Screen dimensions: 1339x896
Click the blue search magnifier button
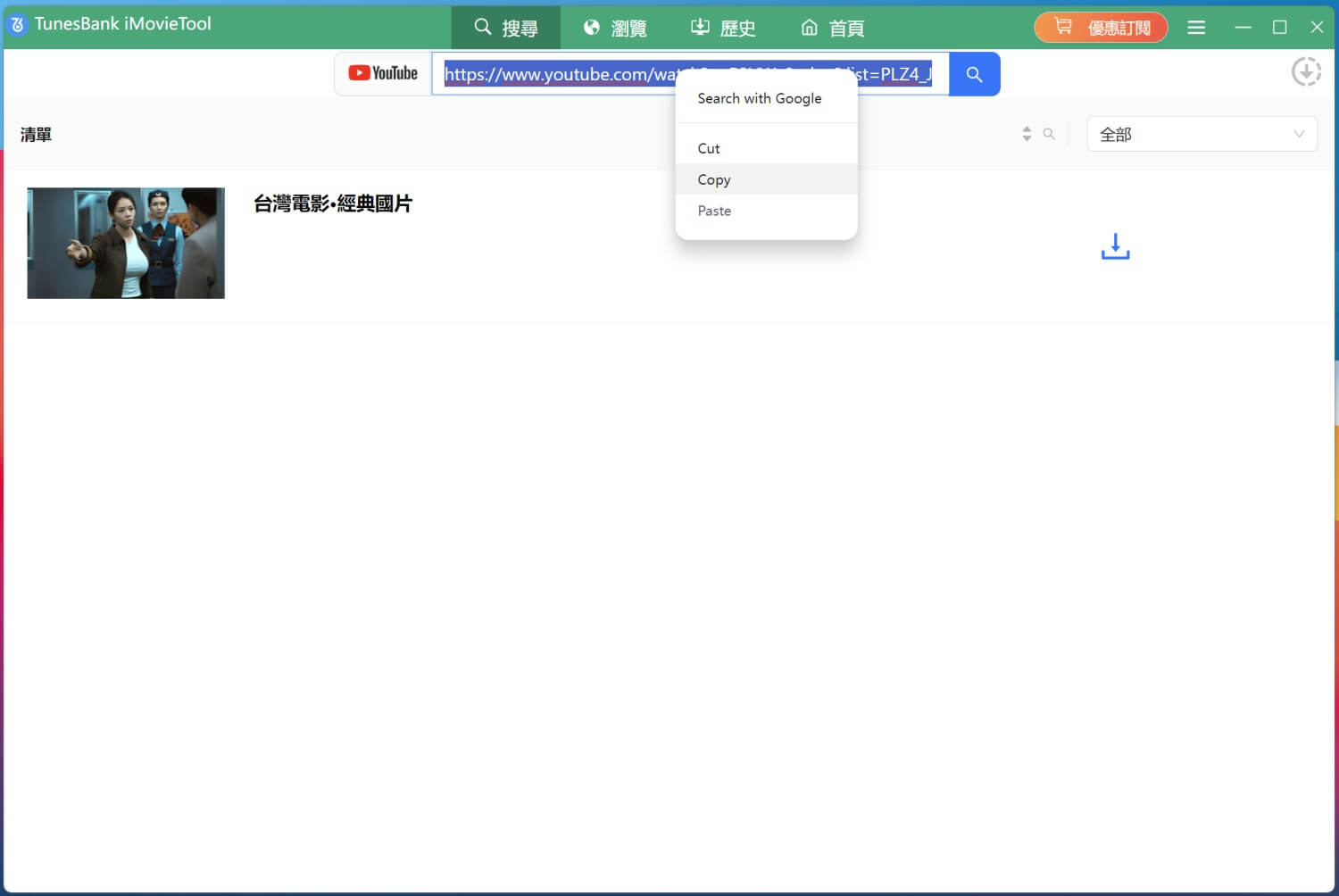(x=974, y=74)
